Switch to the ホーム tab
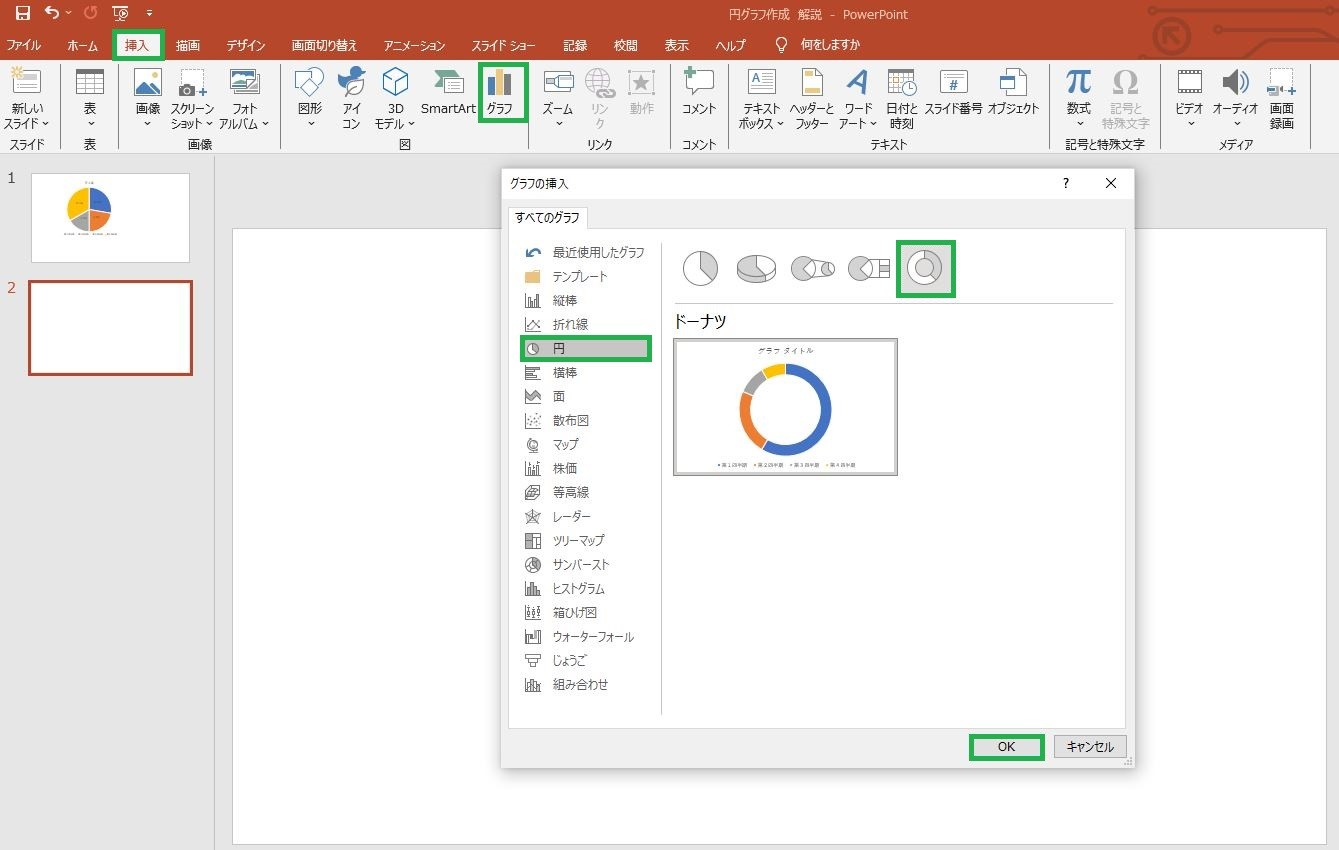 83,45
